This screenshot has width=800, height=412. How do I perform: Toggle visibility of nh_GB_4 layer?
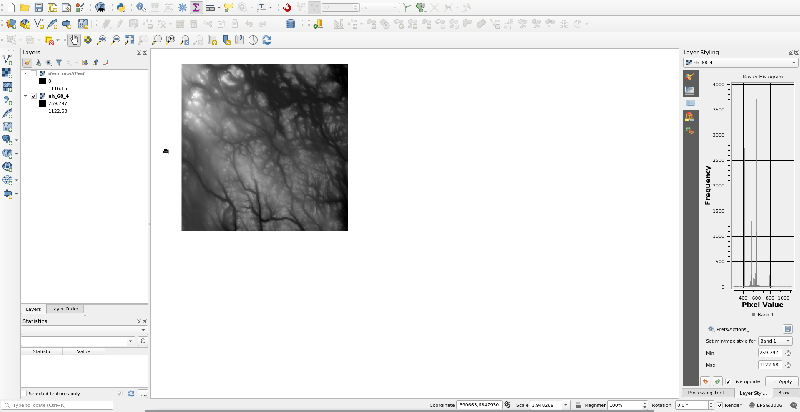pyautogui.click(x=34, y=96)
